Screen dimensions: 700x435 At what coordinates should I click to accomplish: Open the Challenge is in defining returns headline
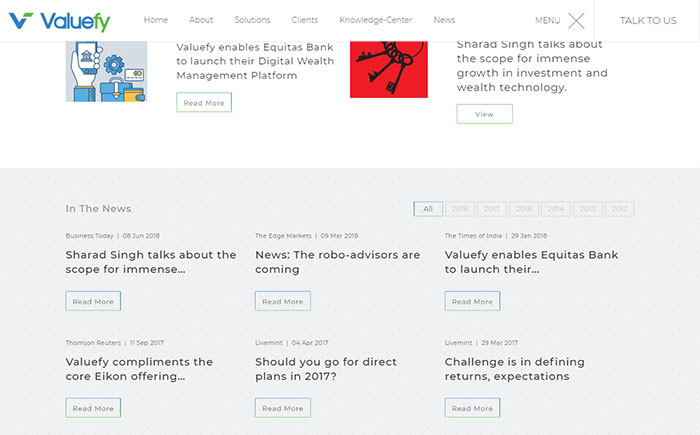pos(514,369)
